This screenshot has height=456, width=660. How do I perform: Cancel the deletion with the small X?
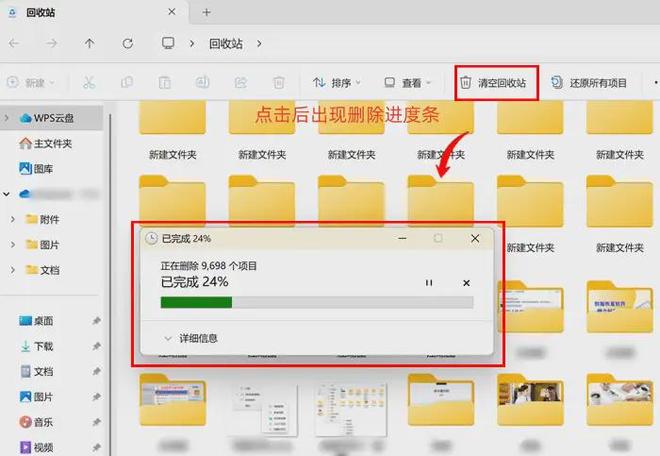tap(466, 283)
